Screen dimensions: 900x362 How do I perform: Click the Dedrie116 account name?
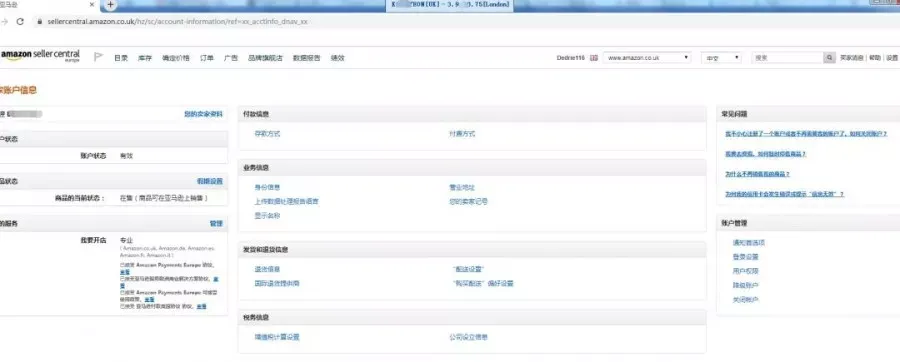(x=571, y=58)
